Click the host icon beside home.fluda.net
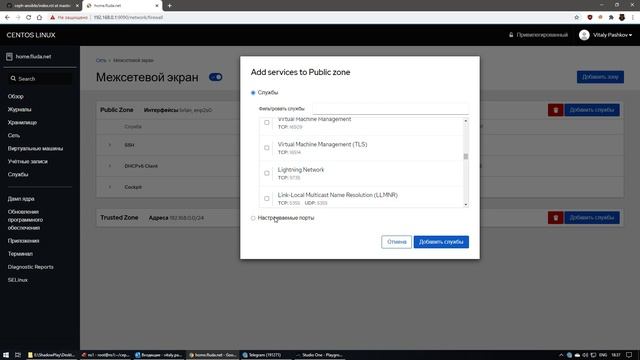The height and width of the screenshot is (360, 640). click(9, 57)
